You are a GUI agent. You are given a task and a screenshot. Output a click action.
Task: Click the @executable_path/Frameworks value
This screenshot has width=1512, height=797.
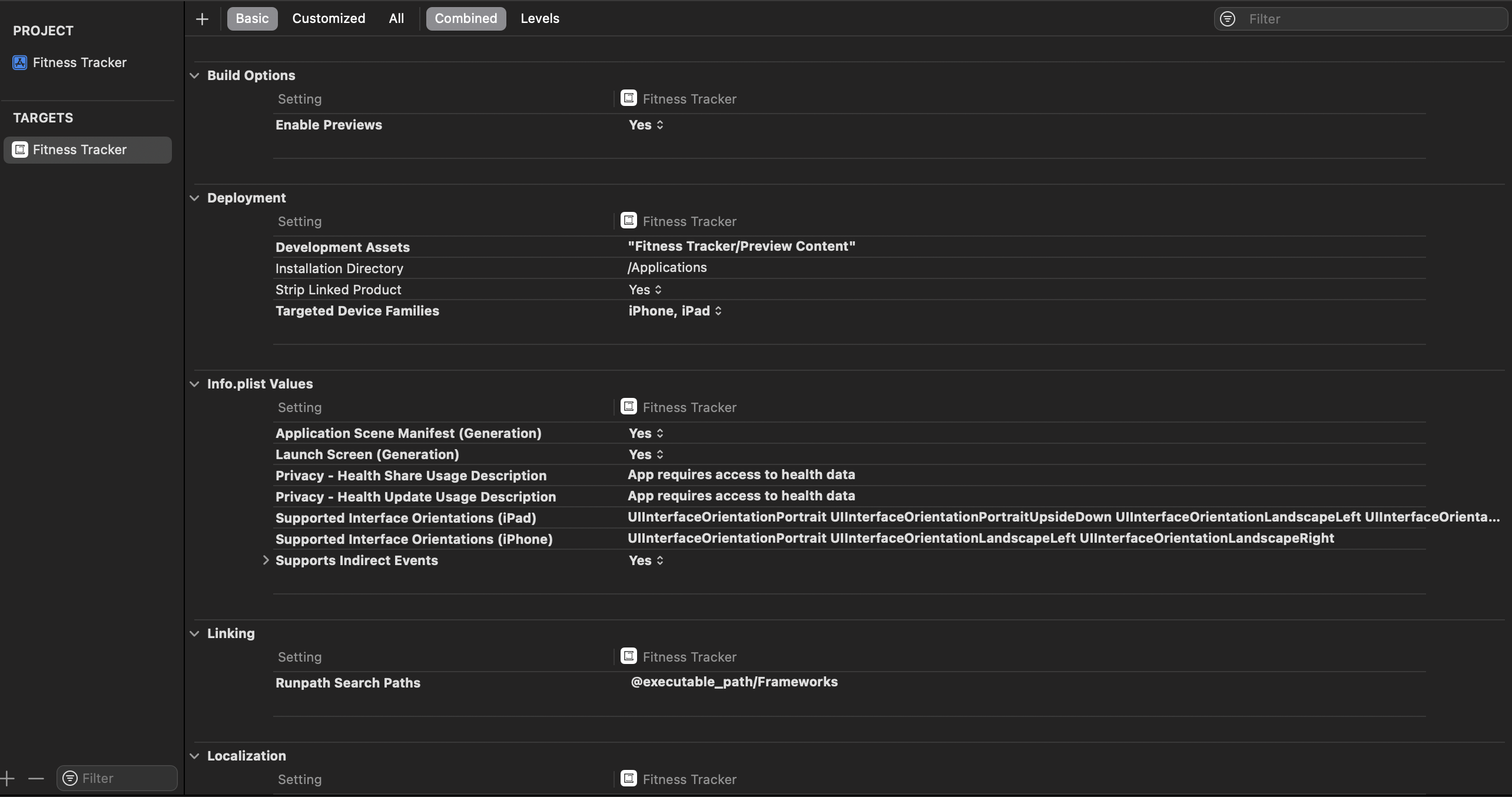point(734,682)
